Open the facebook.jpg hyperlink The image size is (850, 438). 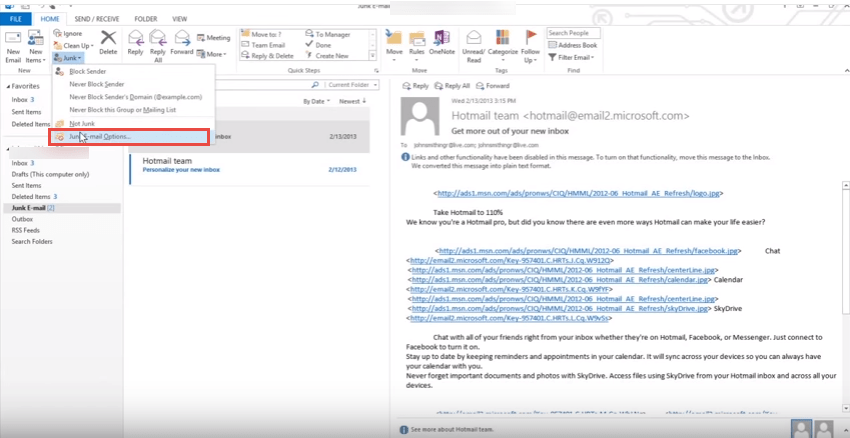[588, 251]
